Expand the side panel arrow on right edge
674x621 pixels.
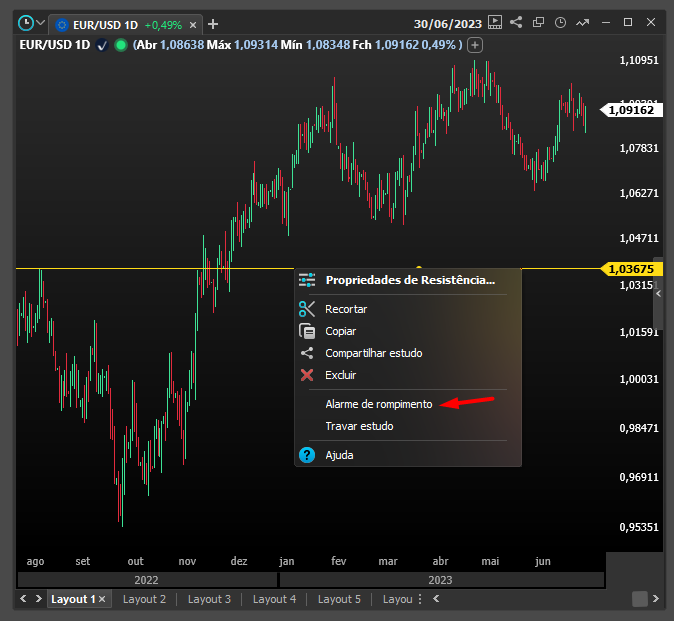tap(658, 293)
